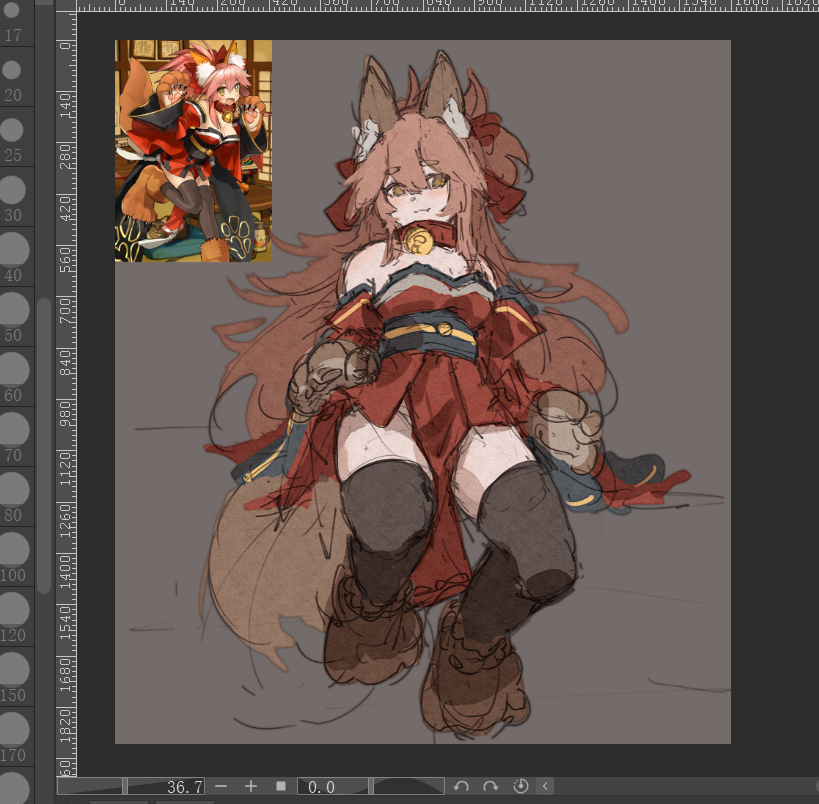Click the reference image on the canvas

(193, 151)
